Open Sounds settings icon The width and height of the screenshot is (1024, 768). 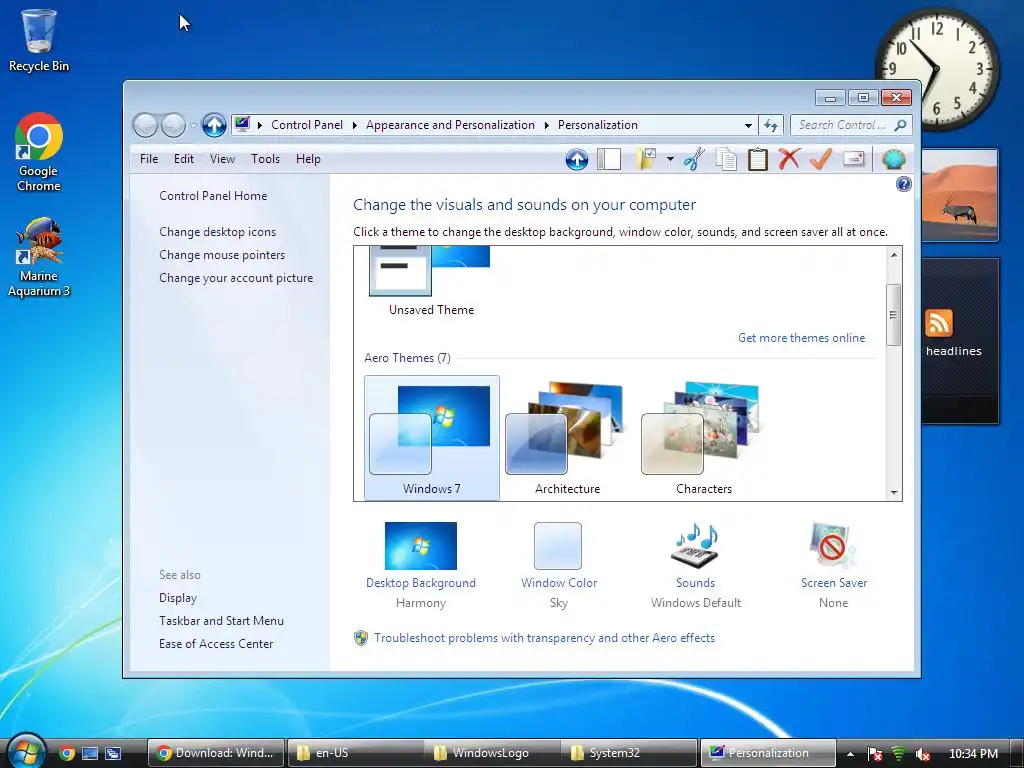pyautogui.click(x=695, y=546)
